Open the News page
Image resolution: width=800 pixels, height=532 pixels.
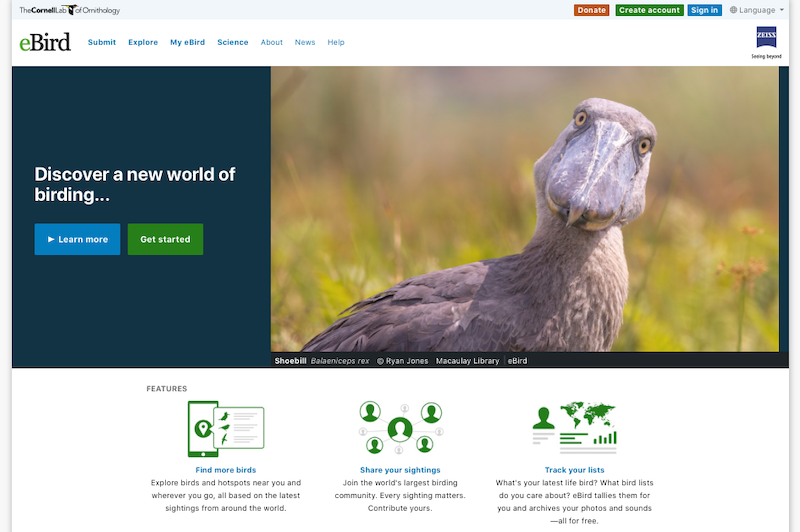coord(305,42)
